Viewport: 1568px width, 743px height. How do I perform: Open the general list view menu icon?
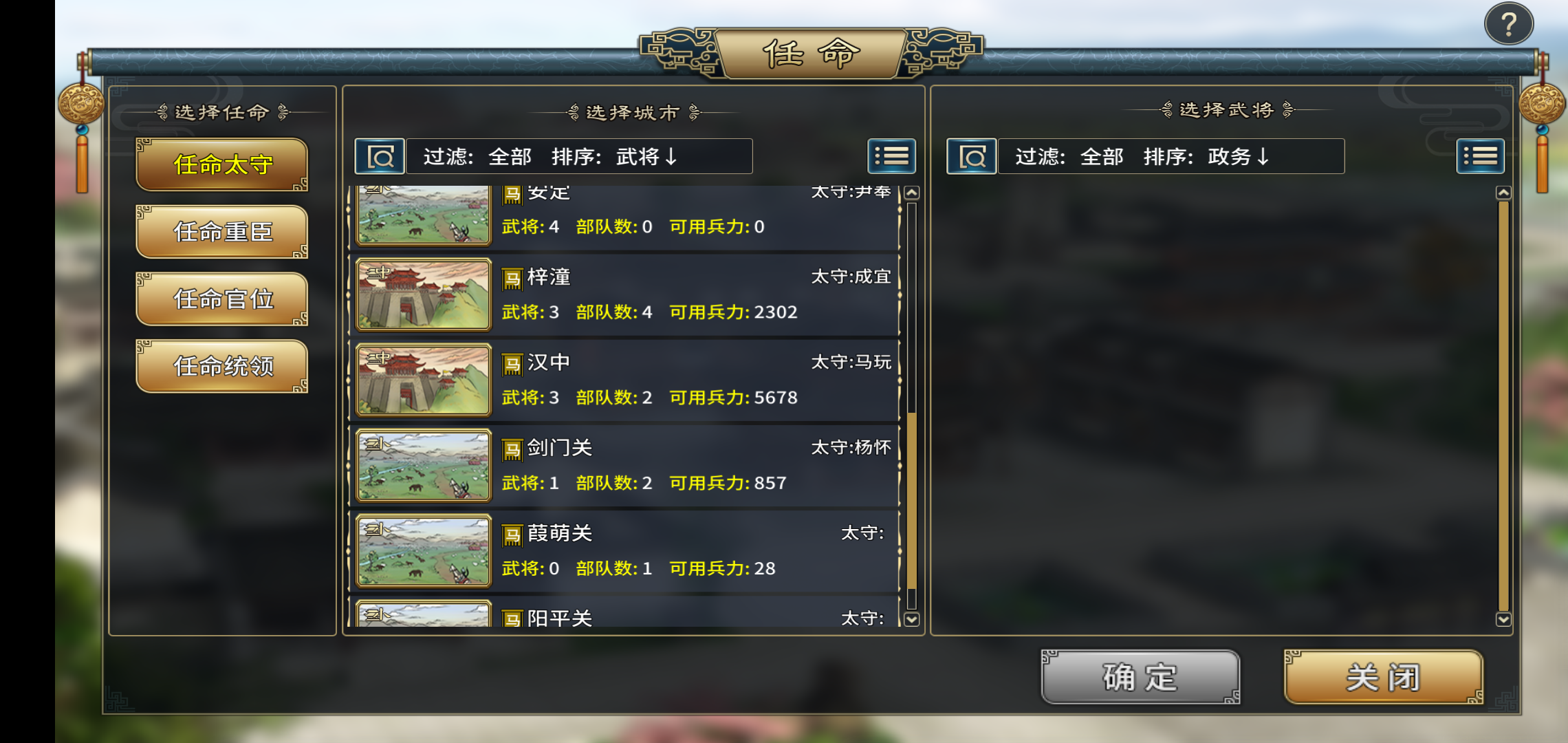[x=1481, y=156]
